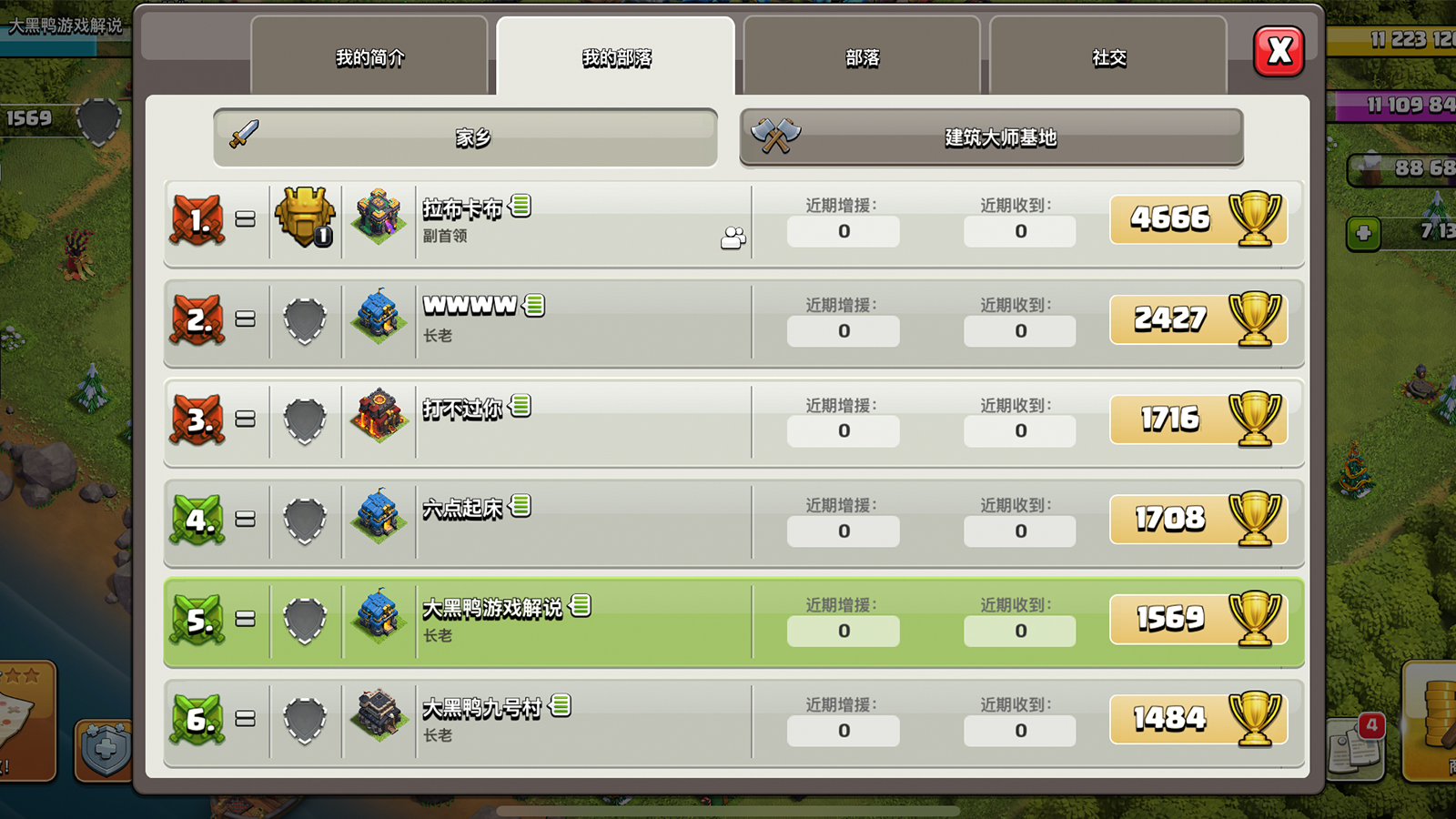Click the rank 1 crossed-swords badge
This screenshot has width=1456, height=819.
tap(197, 219)
